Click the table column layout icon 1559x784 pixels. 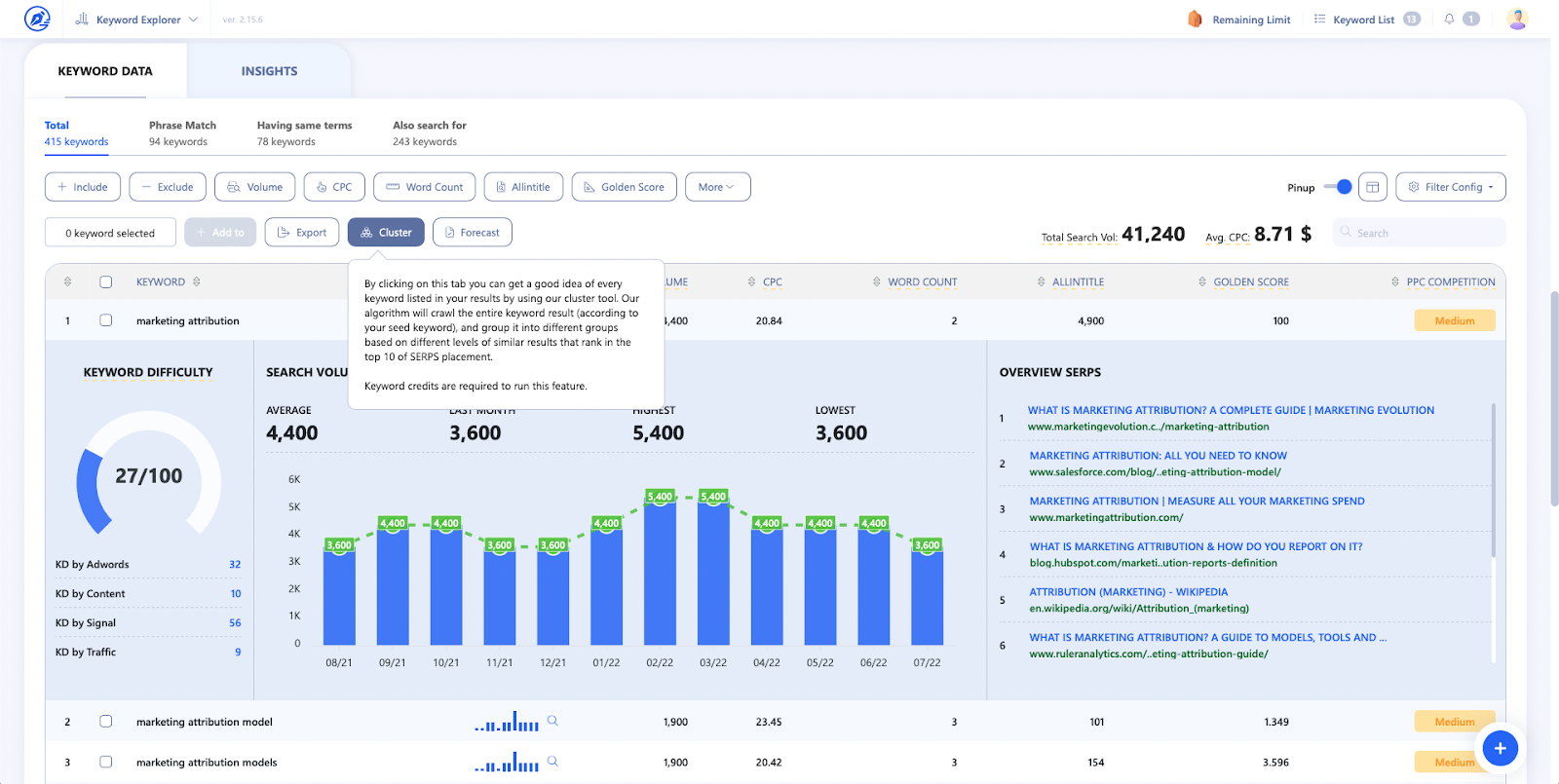click(x=1373, y=187)
